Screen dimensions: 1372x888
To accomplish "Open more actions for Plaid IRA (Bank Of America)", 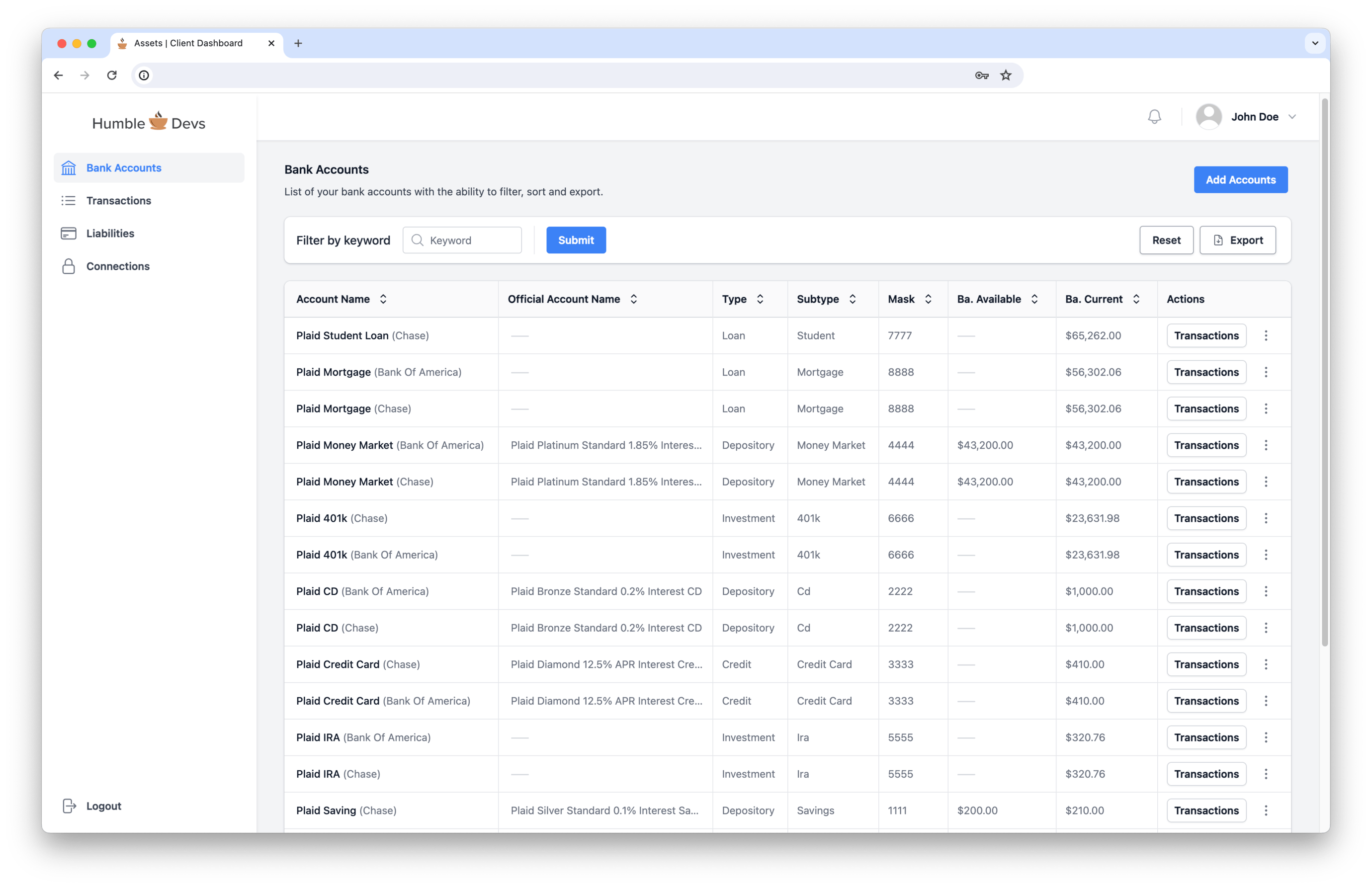I will (x=1266, y=737).
